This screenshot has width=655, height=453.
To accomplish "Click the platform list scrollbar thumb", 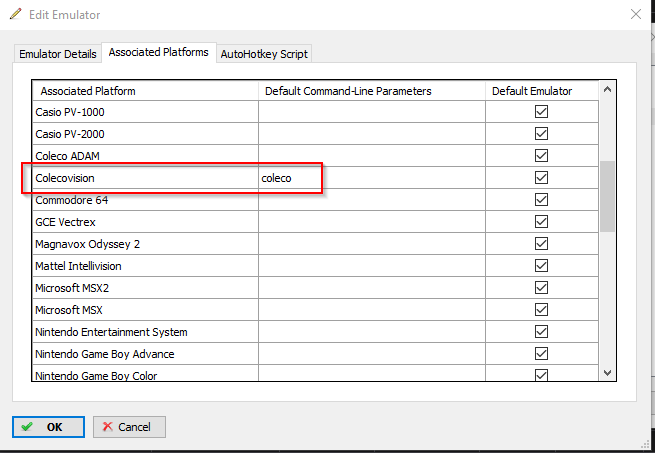I will 607,196.
